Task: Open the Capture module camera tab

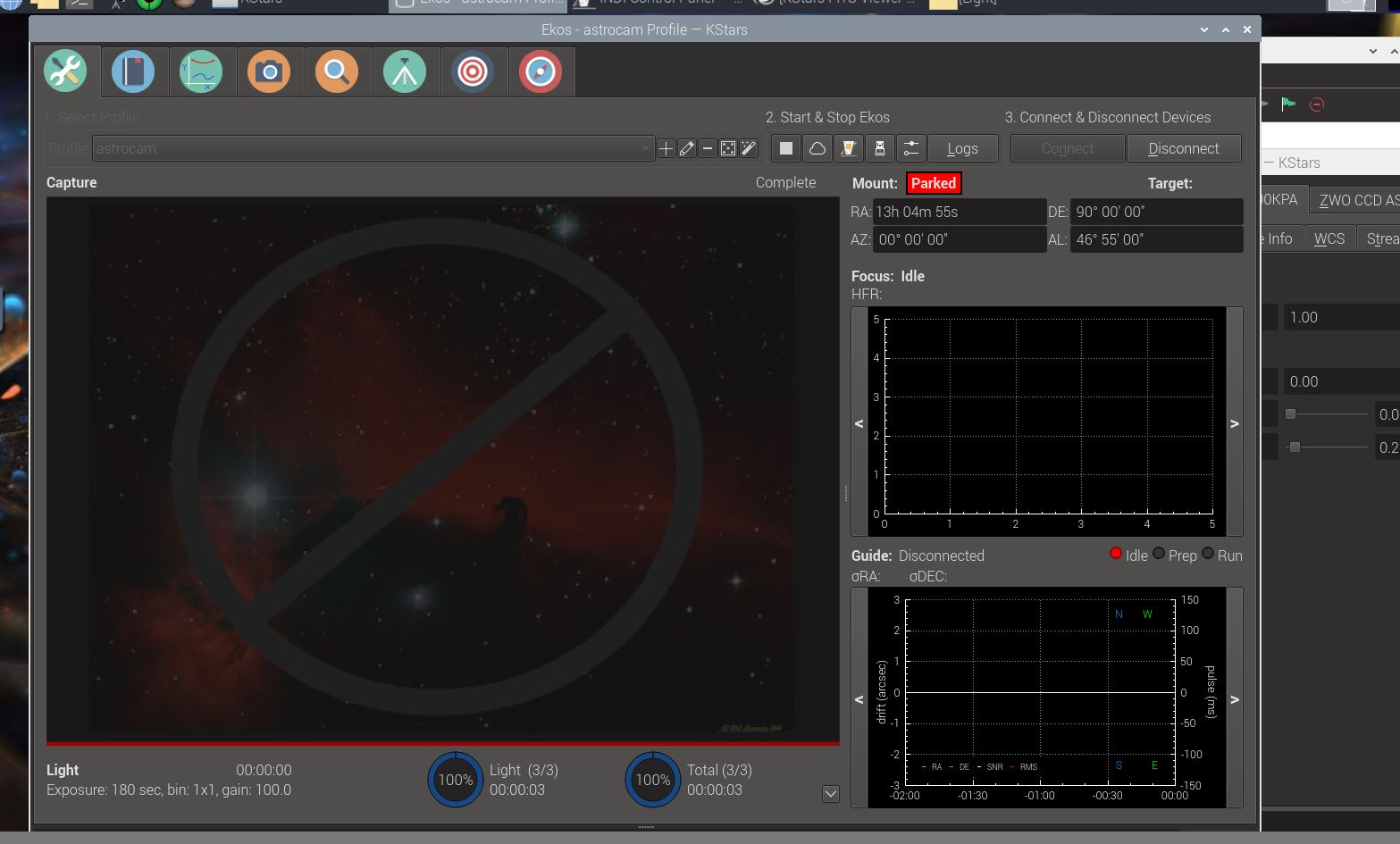Action: [269, 71]
